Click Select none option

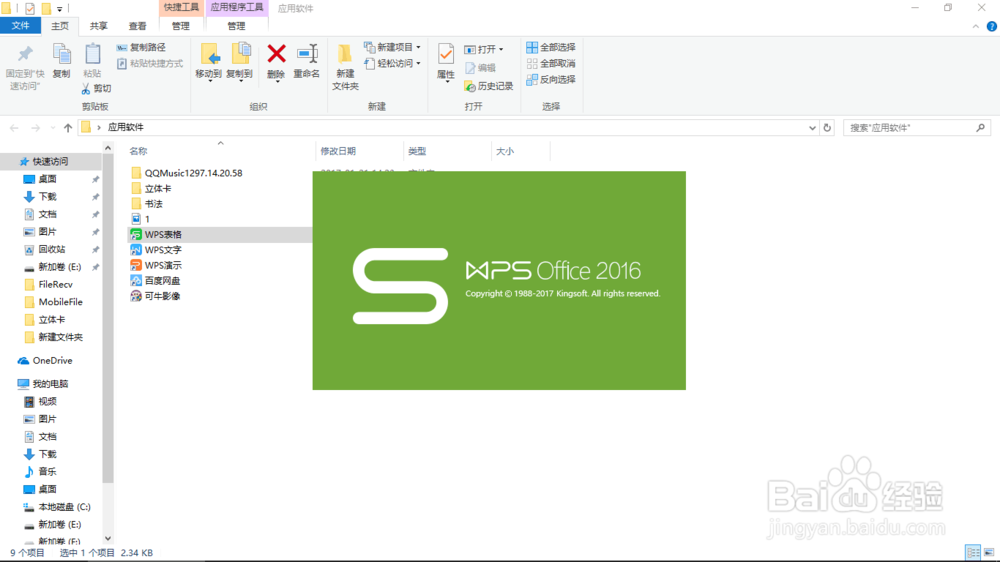[x=550, y=63]
